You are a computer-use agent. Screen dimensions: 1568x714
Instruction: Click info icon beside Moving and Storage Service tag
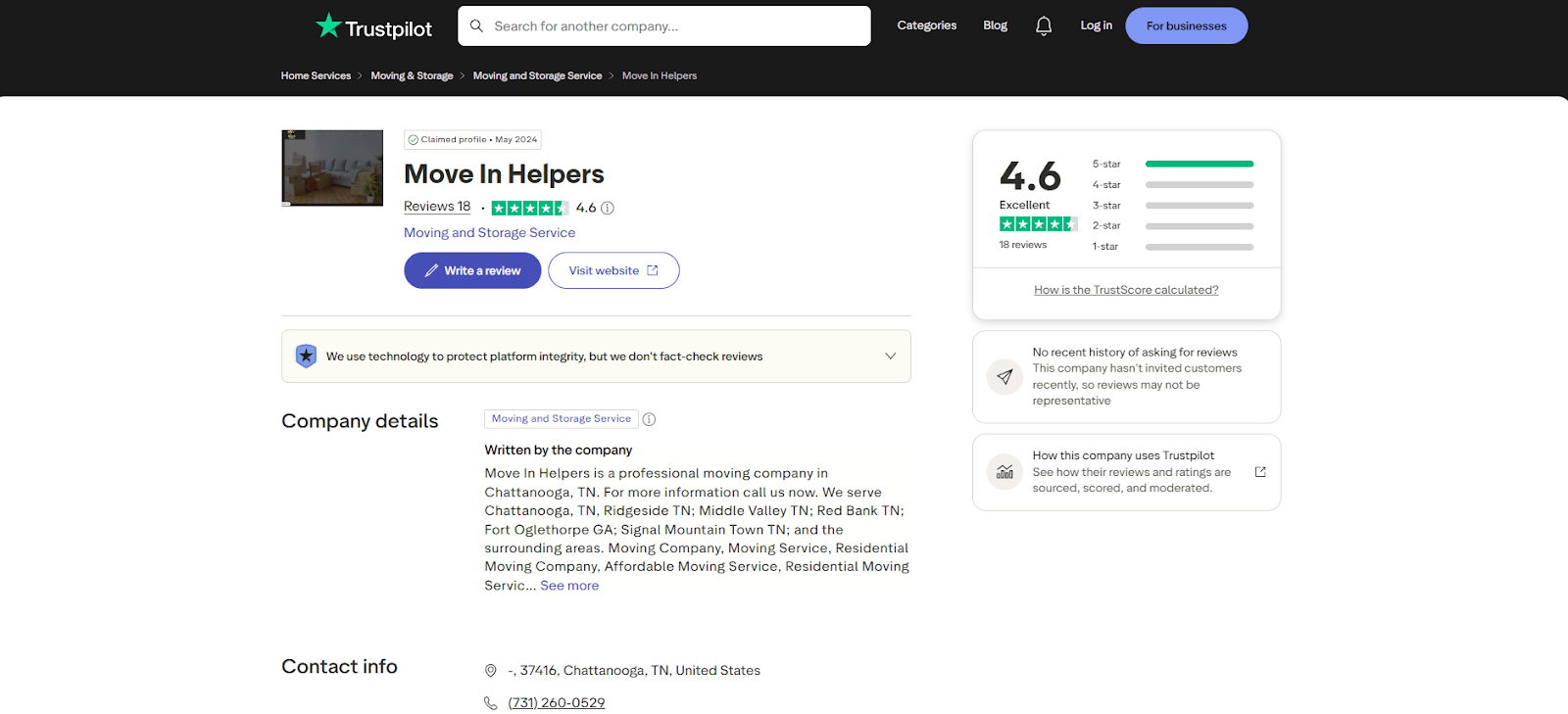[649, 419]
